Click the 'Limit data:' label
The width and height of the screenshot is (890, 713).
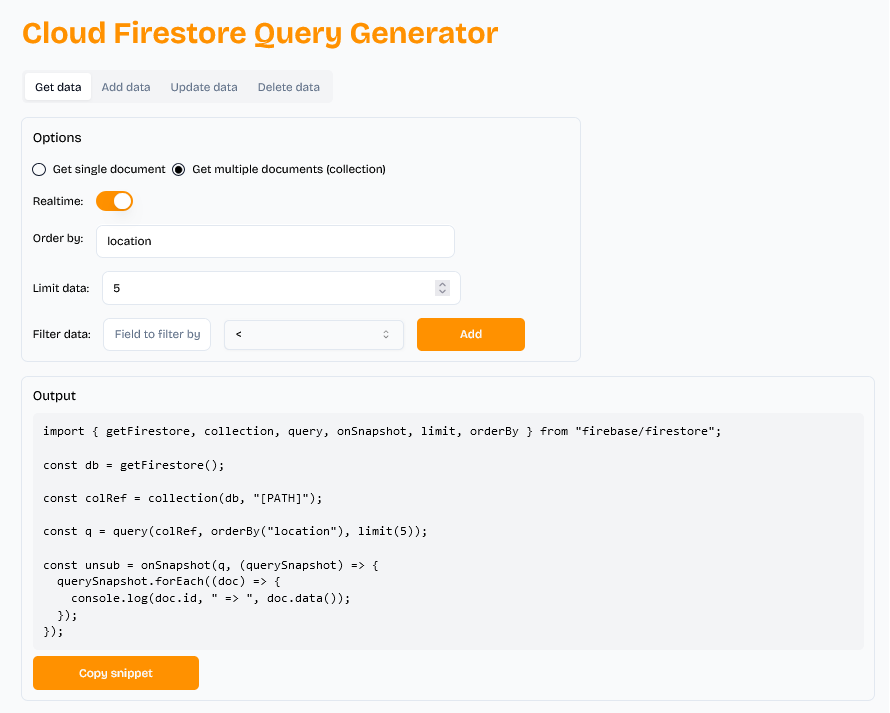pos(61,288)
